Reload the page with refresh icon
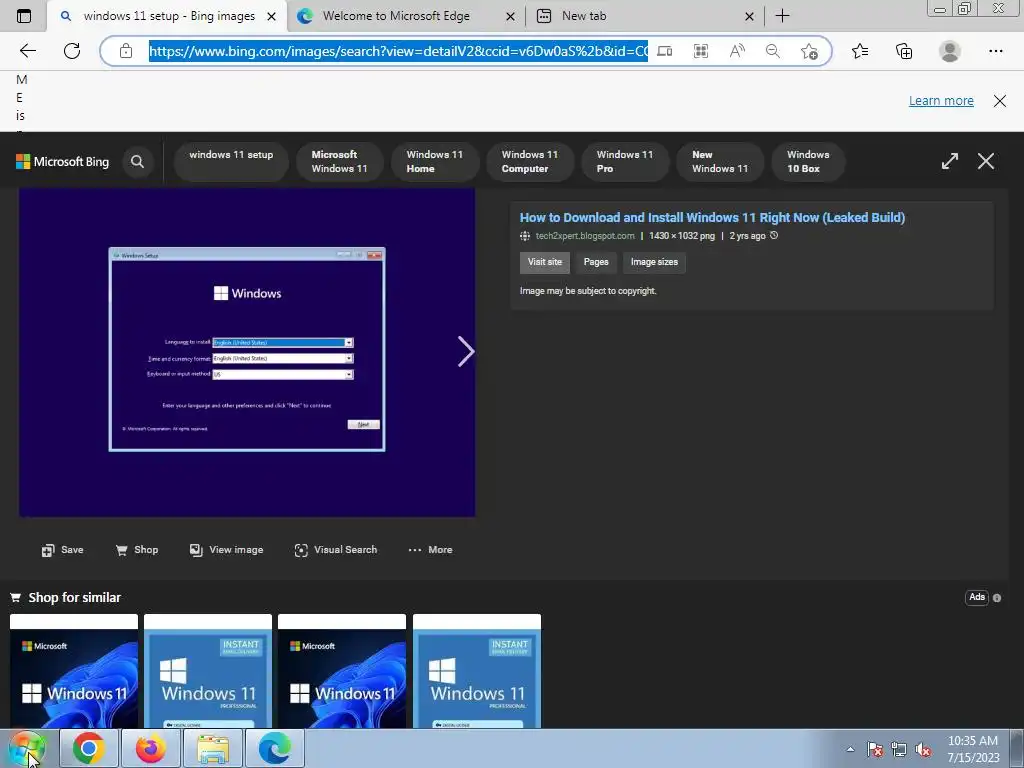 (72, 51)
